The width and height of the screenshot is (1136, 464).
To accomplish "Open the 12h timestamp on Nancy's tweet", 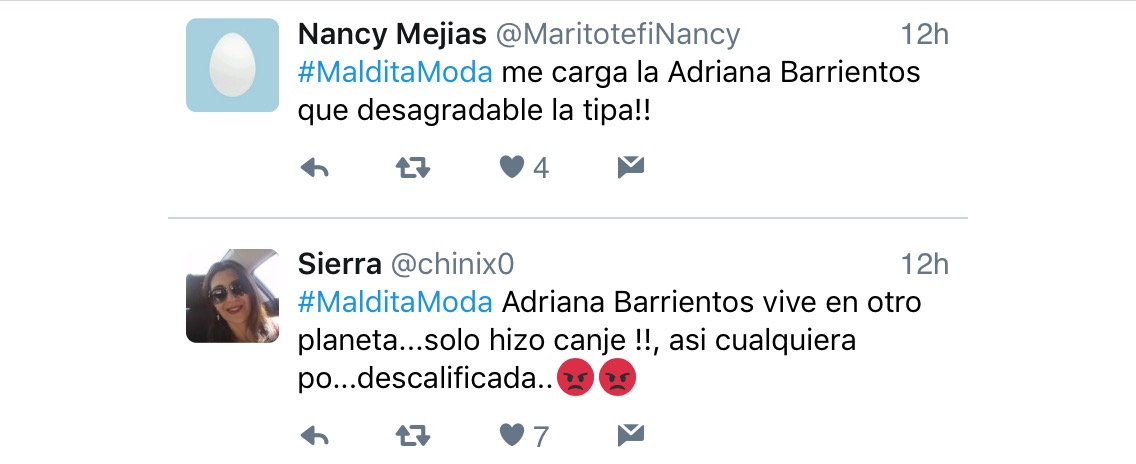I will click(923, 34).
